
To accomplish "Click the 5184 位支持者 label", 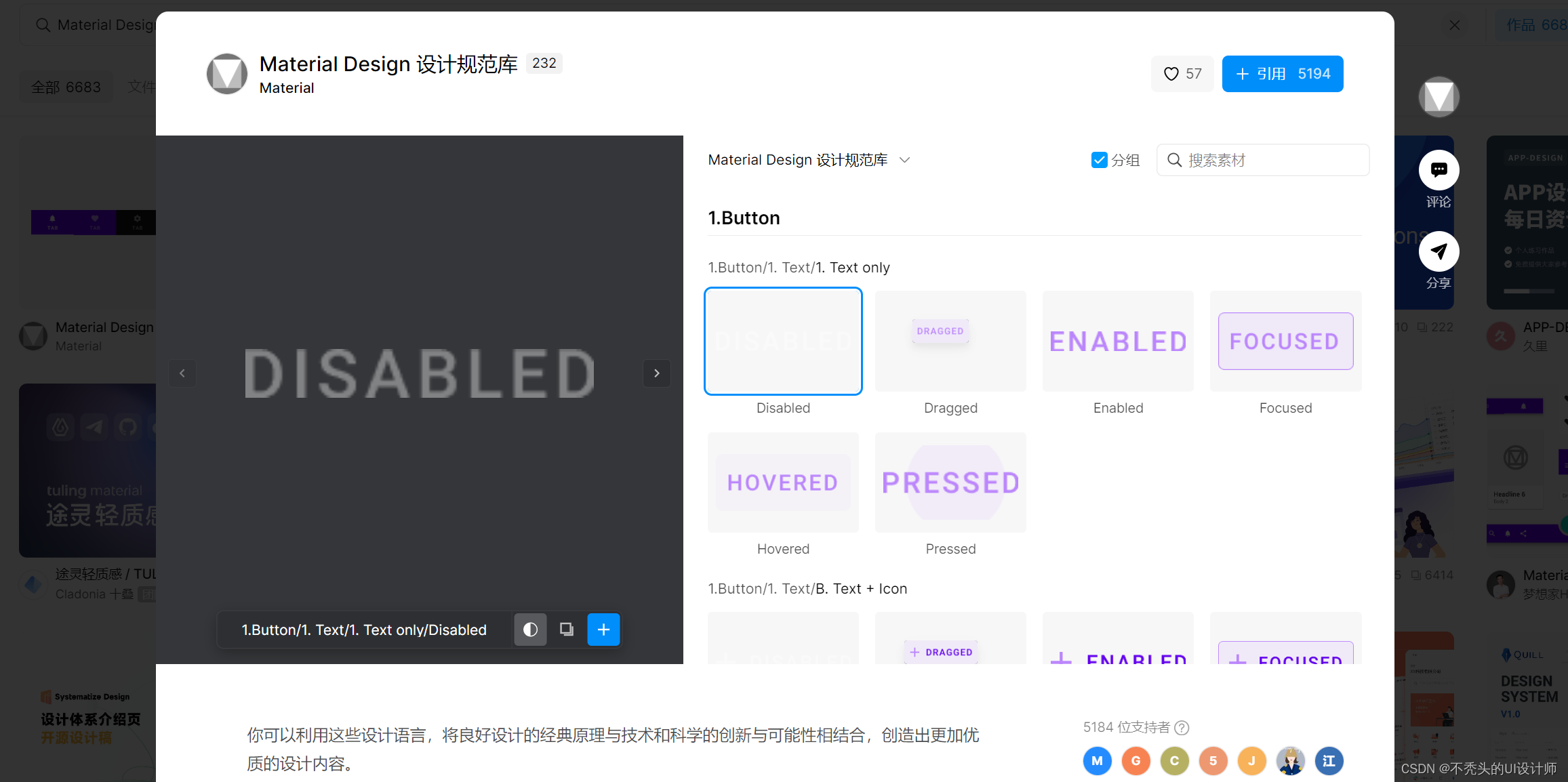I will pos(1126,728).
